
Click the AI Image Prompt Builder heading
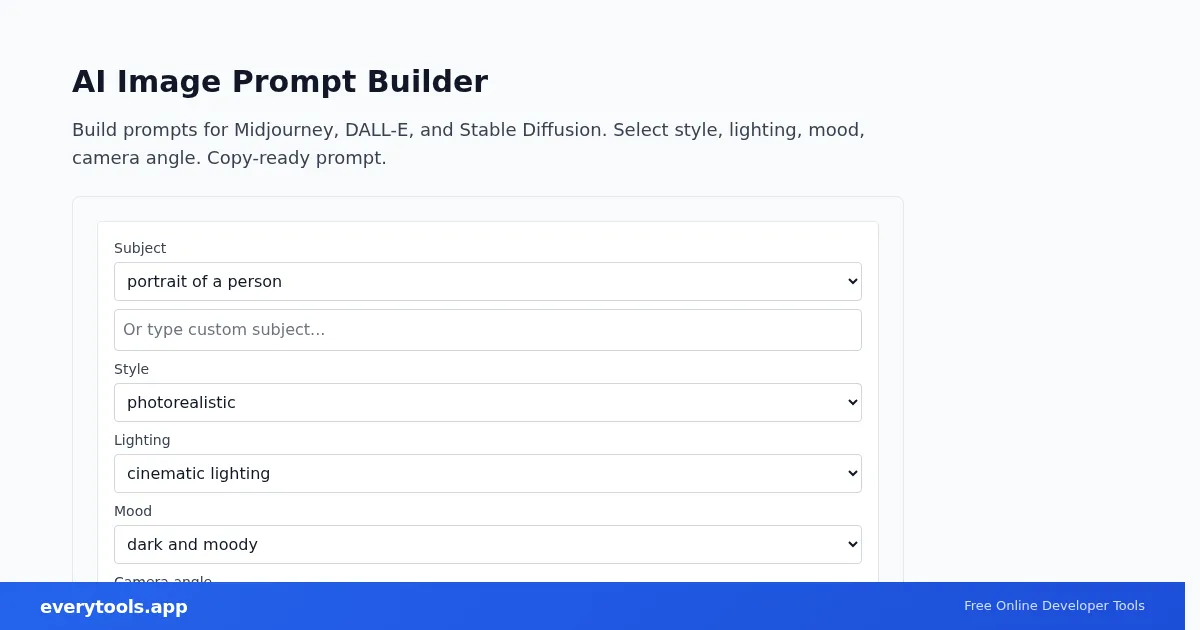280,82
